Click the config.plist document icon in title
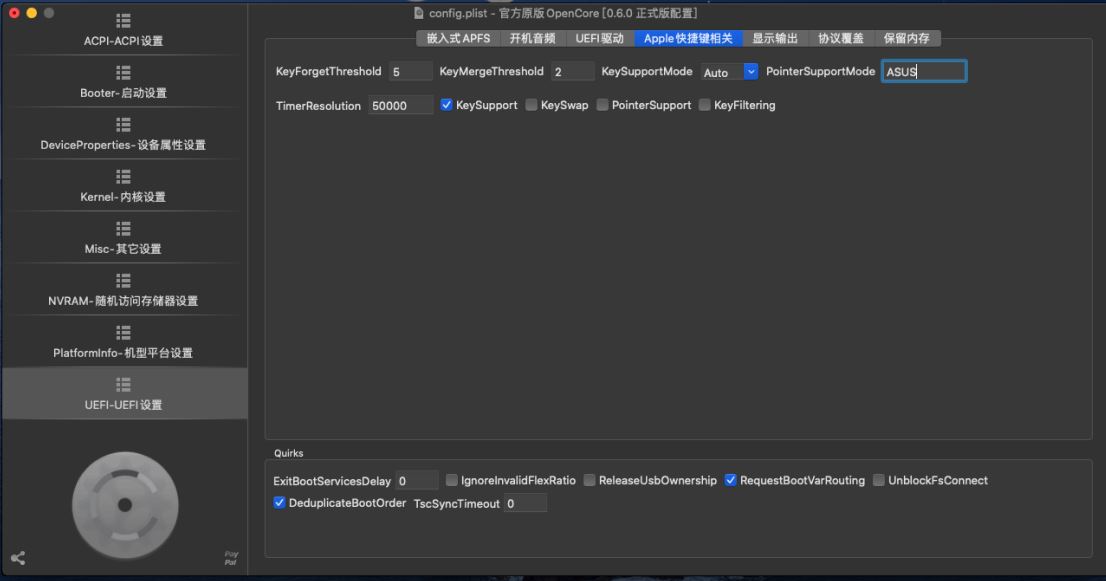 (x=418, y=13)
